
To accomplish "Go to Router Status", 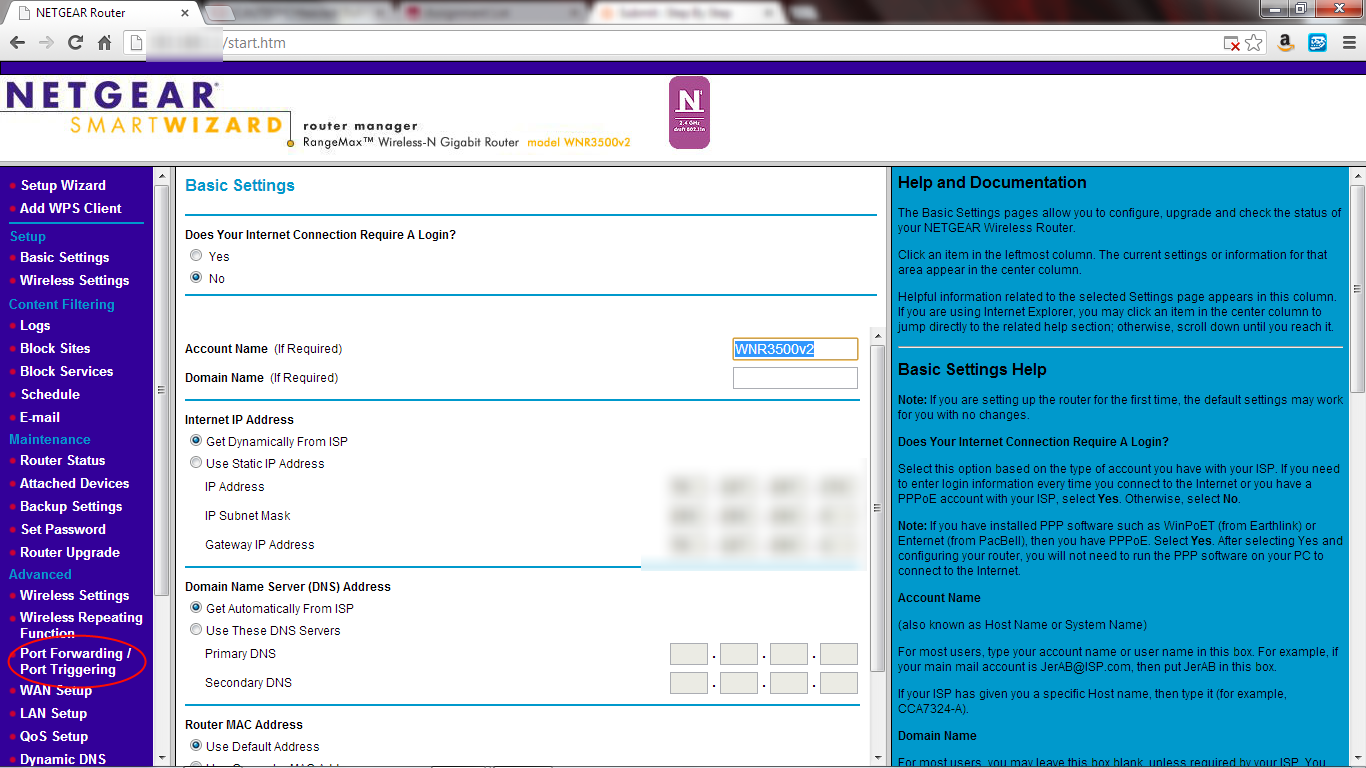I will 62,460.
